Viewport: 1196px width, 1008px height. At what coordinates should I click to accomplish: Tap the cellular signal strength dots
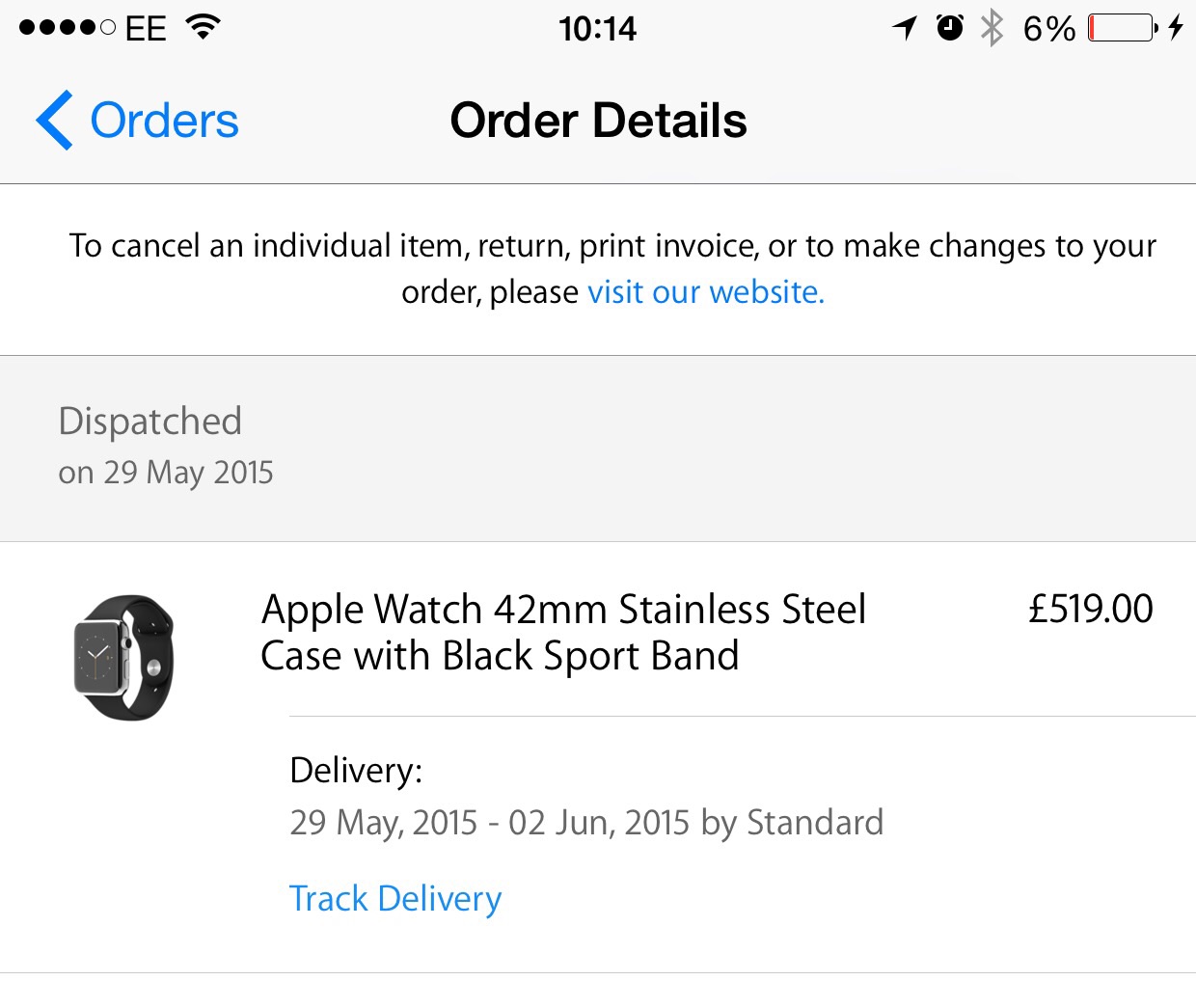click(x=68, y=28)
